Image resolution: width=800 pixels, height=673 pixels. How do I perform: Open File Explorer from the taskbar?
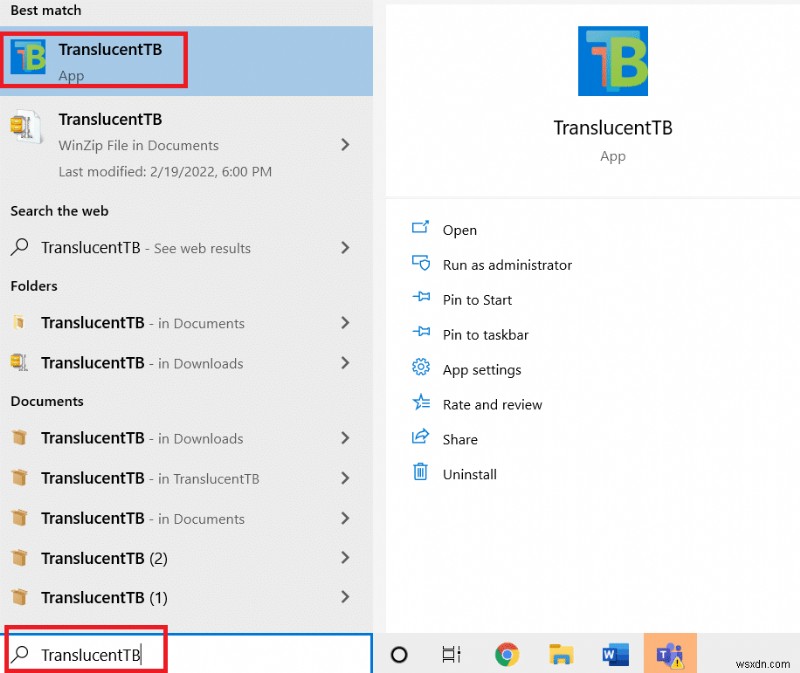[561, 654]
